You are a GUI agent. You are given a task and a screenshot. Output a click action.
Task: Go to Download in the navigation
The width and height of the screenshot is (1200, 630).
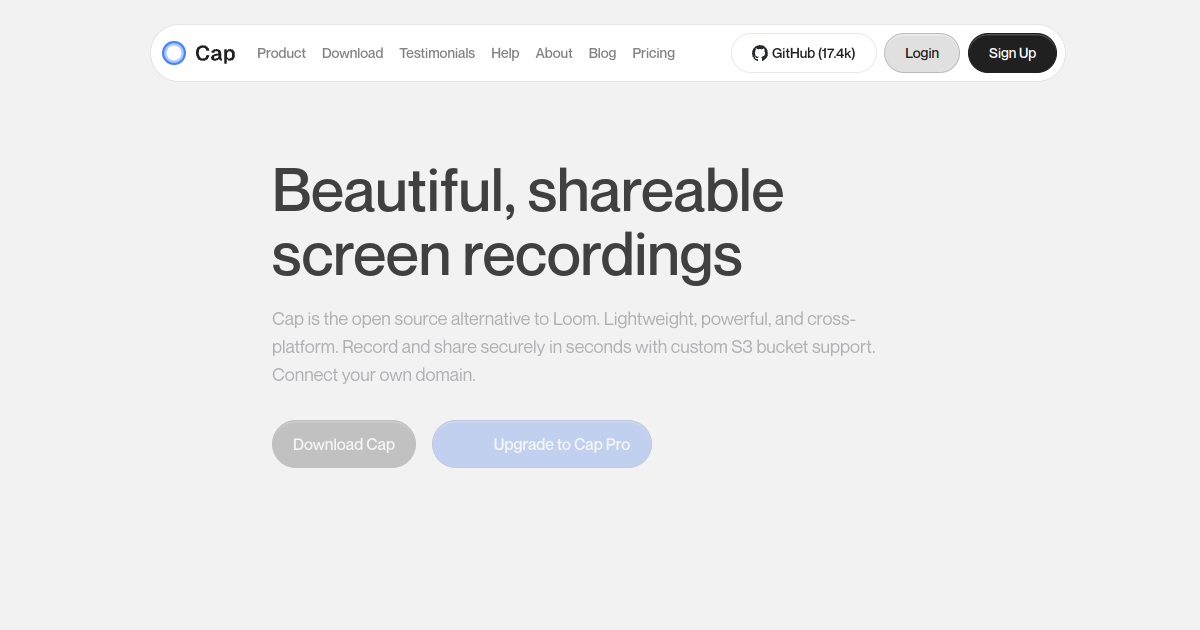[x=352, y=53]
